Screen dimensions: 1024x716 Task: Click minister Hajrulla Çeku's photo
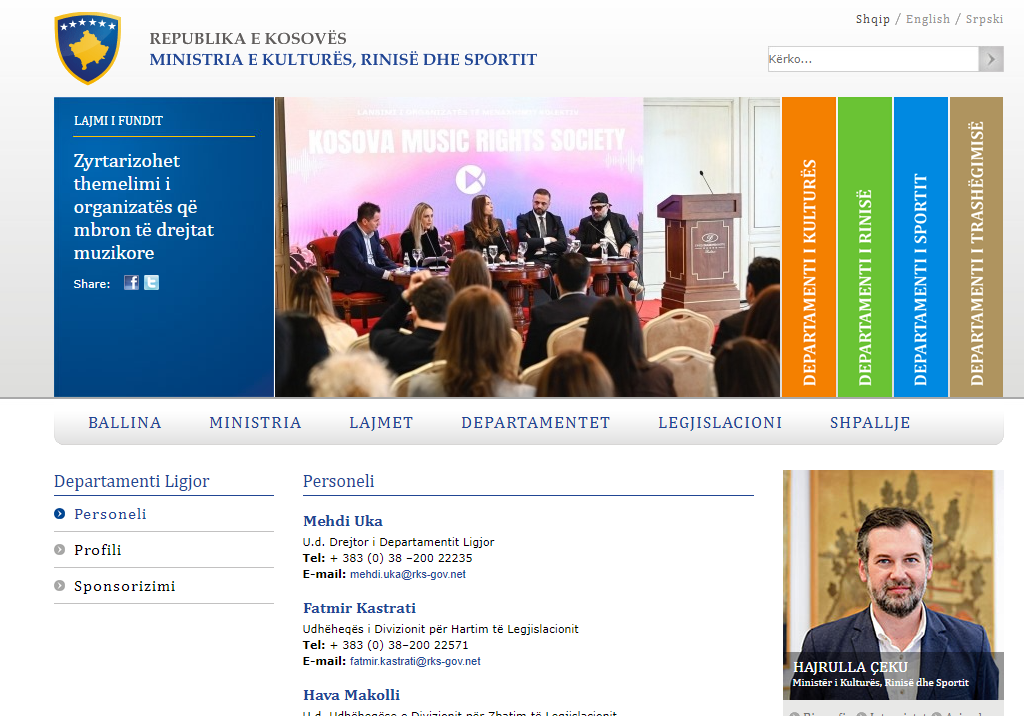tap(893, 570)
